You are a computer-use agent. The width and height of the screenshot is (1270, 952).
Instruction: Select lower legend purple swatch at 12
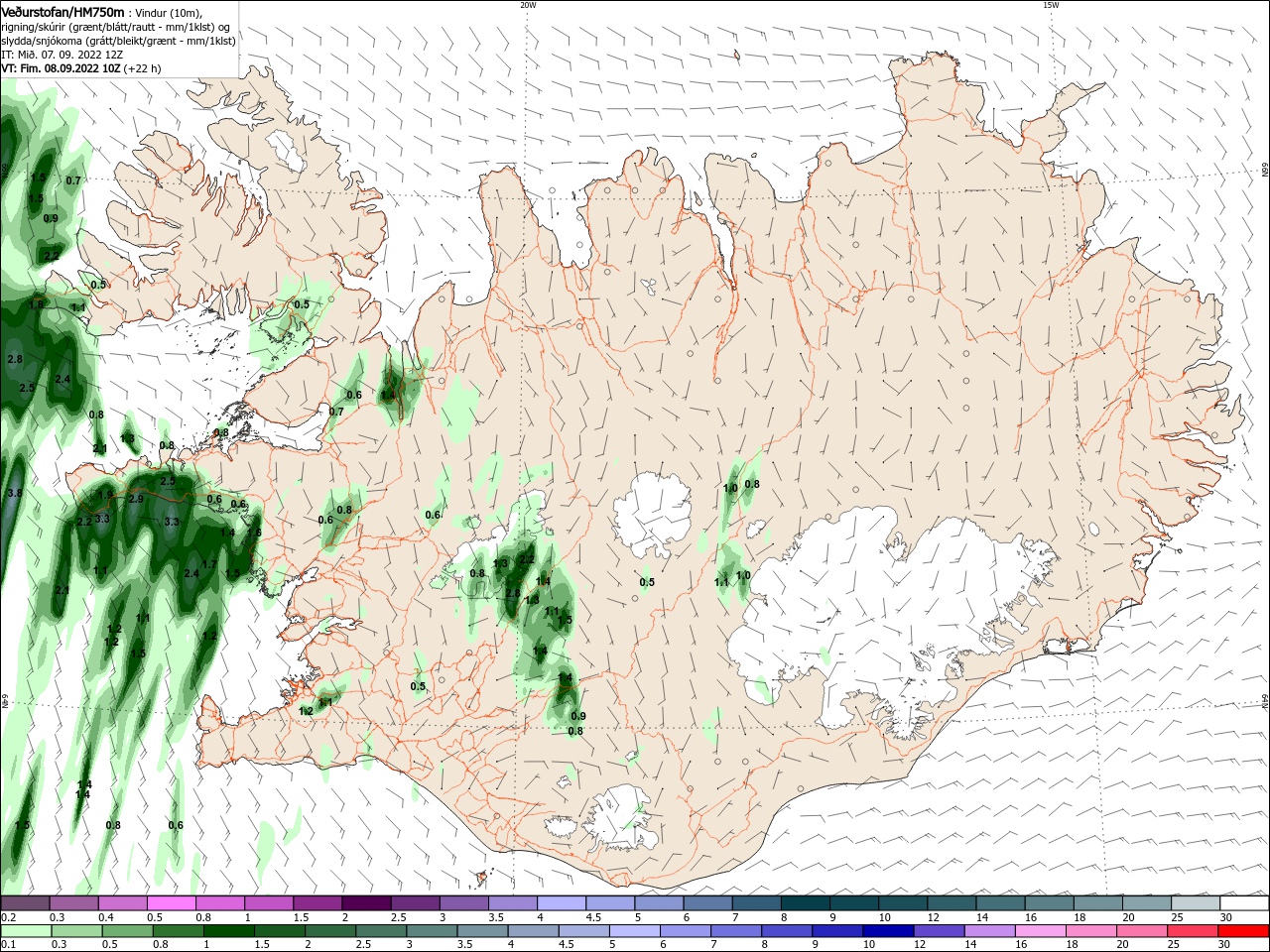940,931
